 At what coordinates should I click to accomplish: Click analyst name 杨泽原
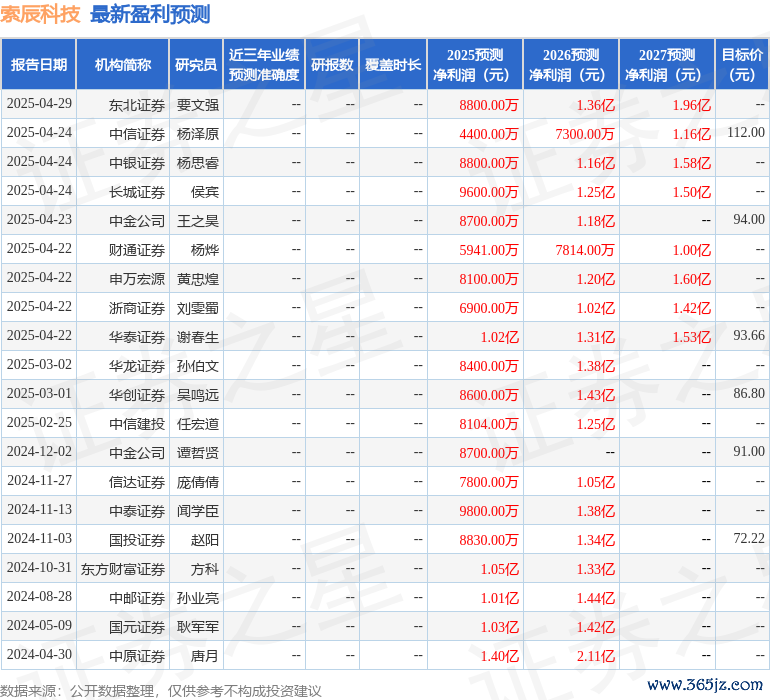pyautogui.click(x=198, y=134)
